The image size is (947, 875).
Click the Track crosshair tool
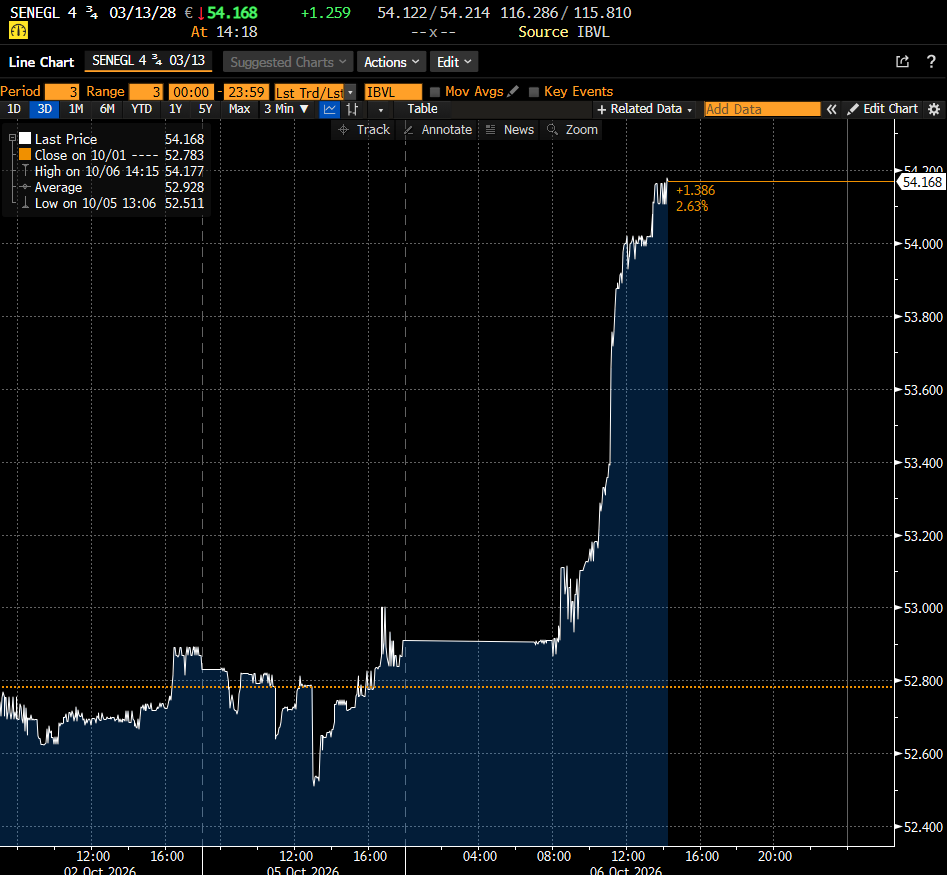pyautogui.click(x=364, y=130)
